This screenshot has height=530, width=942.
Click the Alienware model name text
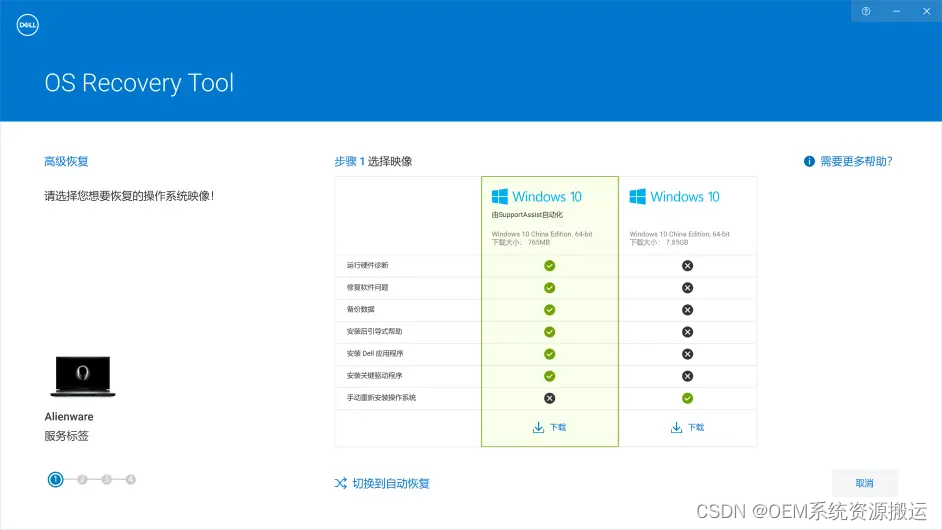tap(69, 416)
